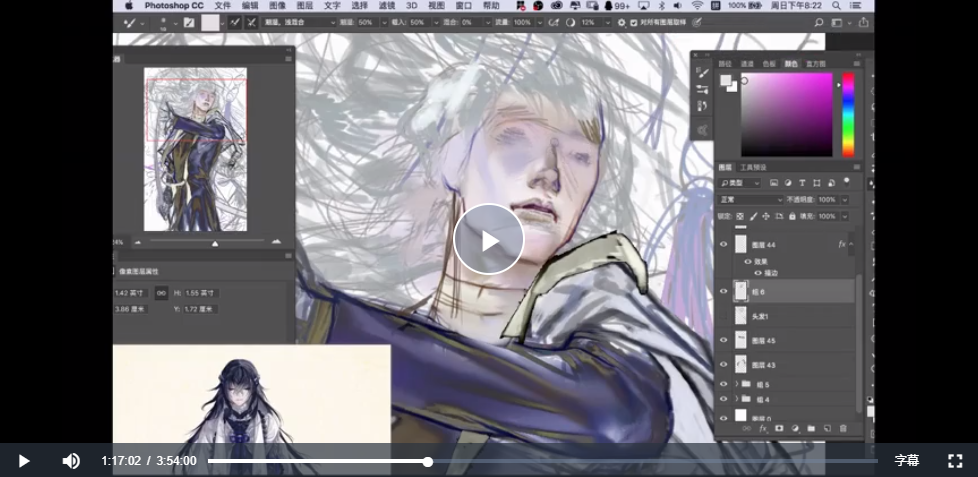This screenshot has width=978, height=477.
Task: Toggle load brush after each stroke icon
Action: tap(235, 22)
